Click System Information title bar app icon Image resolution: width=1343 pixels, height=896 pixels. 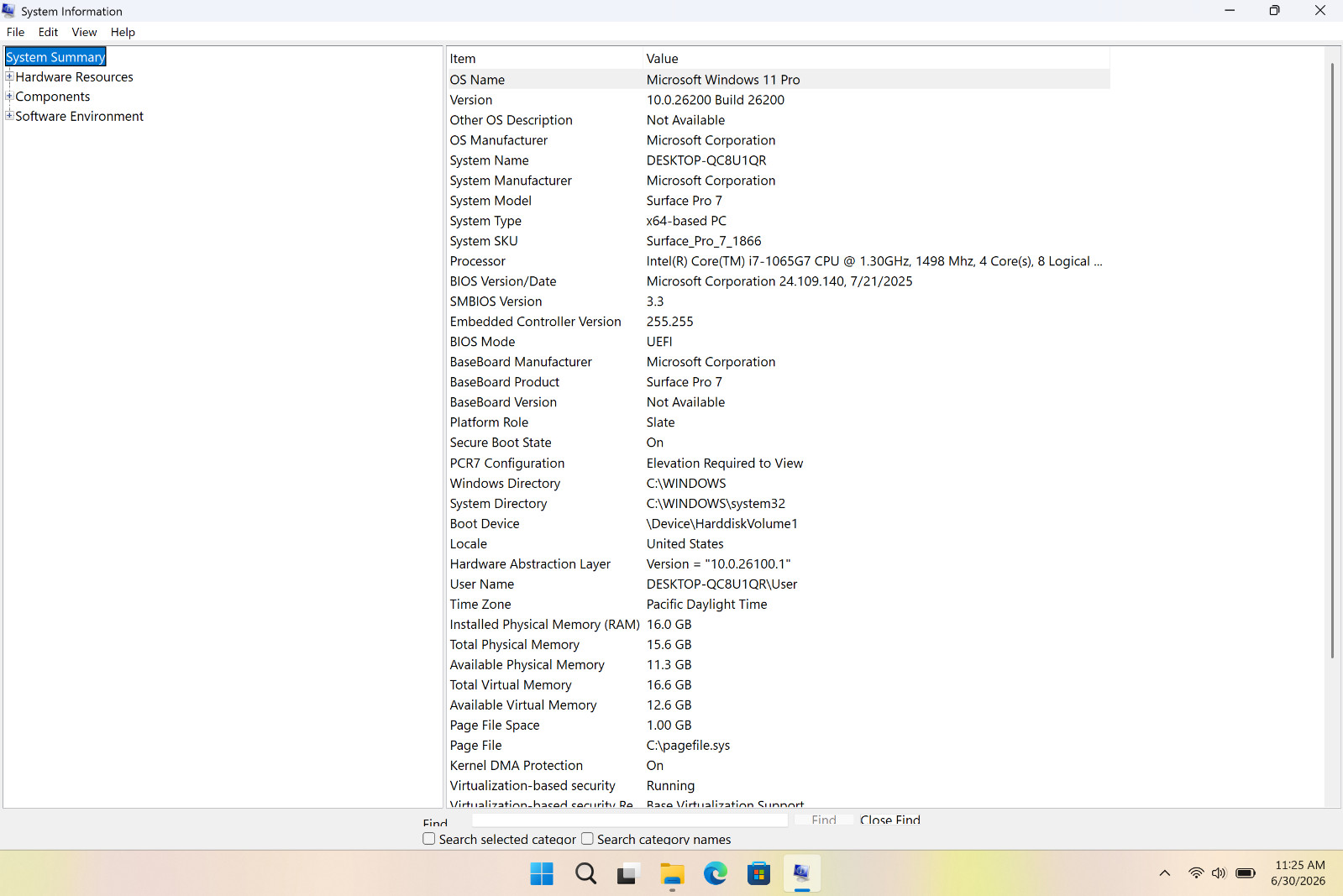(8, 11)
